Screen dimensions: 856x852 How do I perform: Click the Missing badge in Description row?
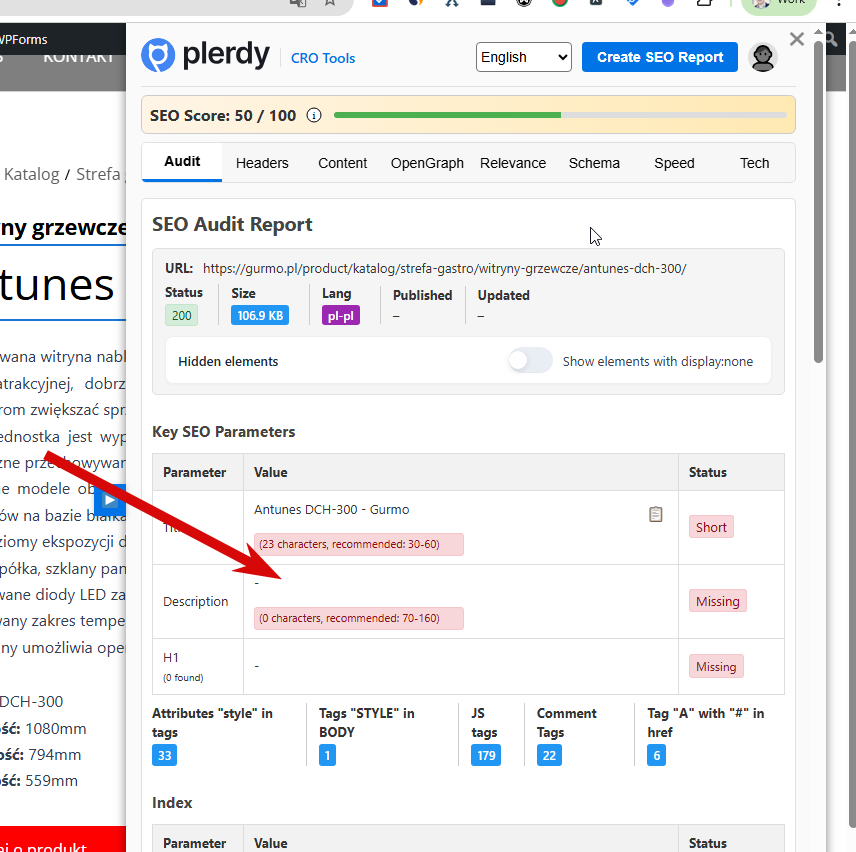pyautogui.click(x=717, y=601)
